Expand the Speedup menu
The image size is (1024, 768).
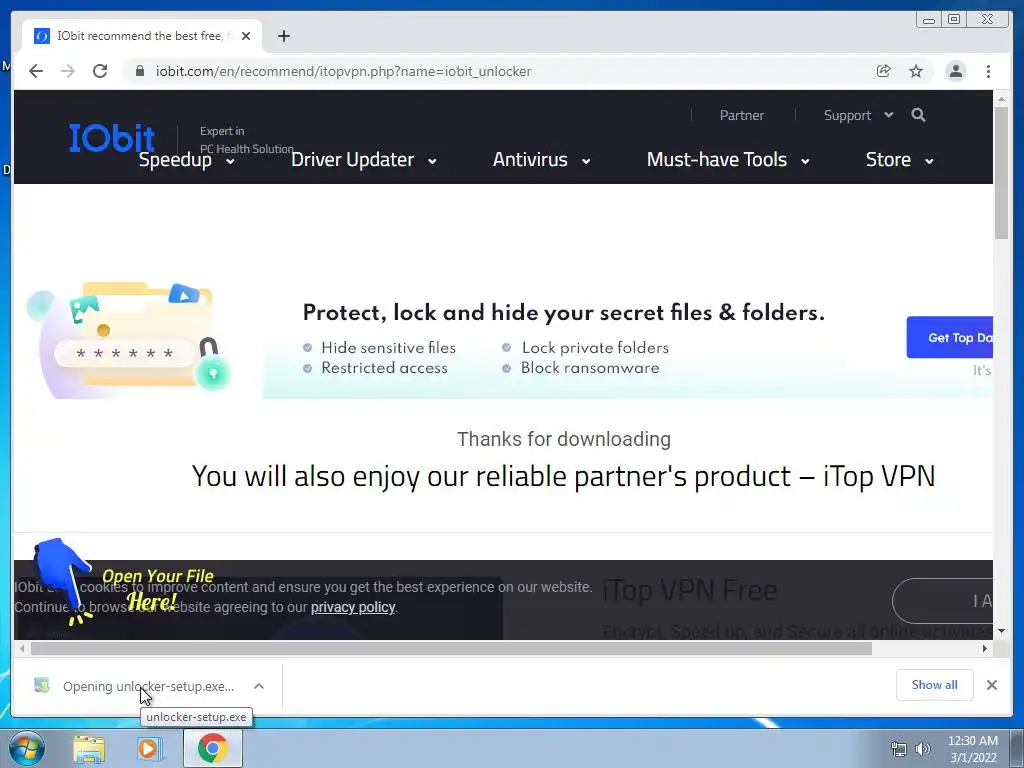(187, 160)
